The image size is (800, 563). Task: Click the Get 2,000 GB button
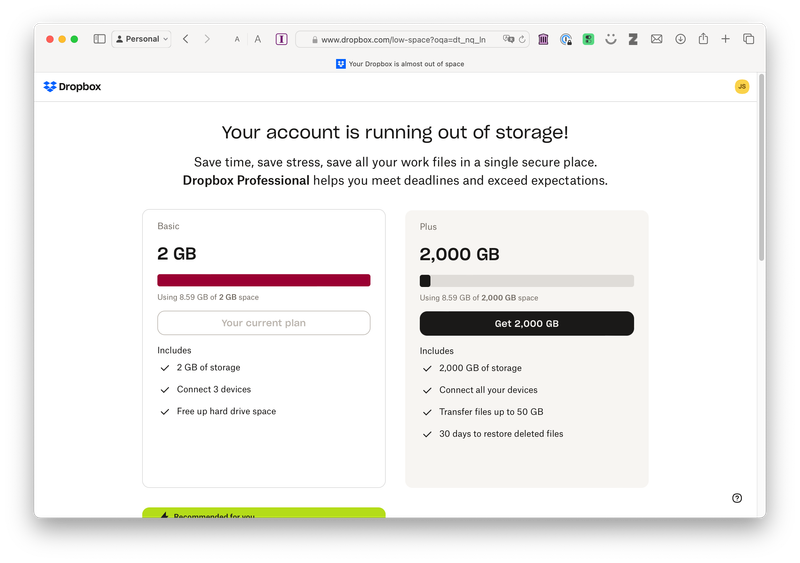coord(526,323)
